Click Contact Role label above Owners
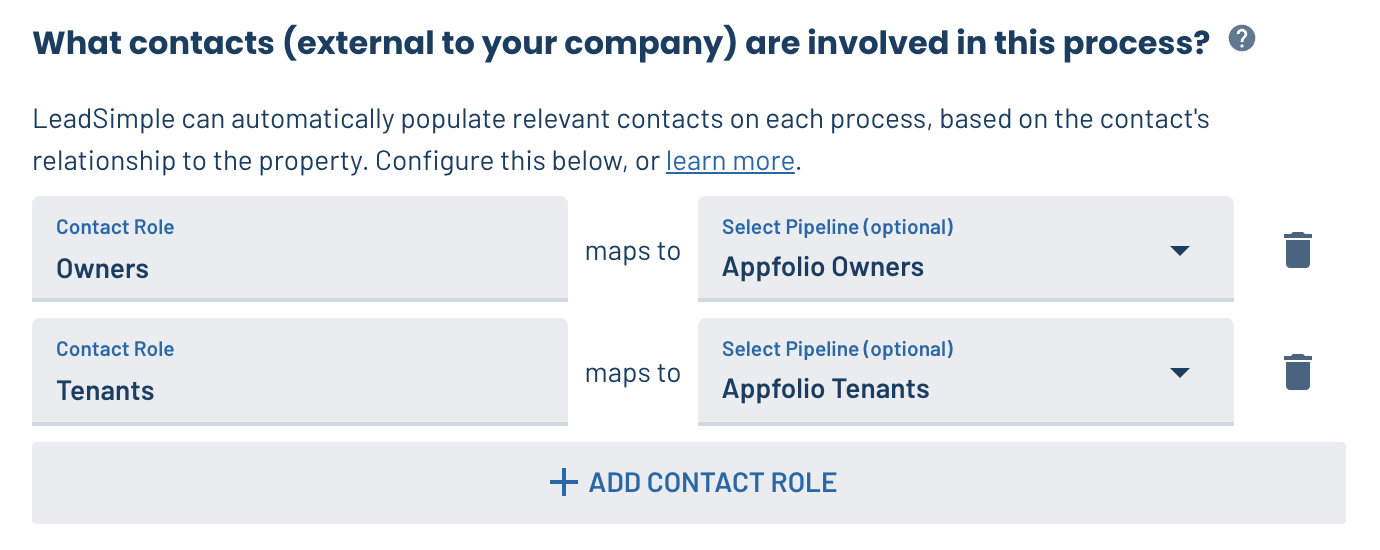 coord(115,227)
